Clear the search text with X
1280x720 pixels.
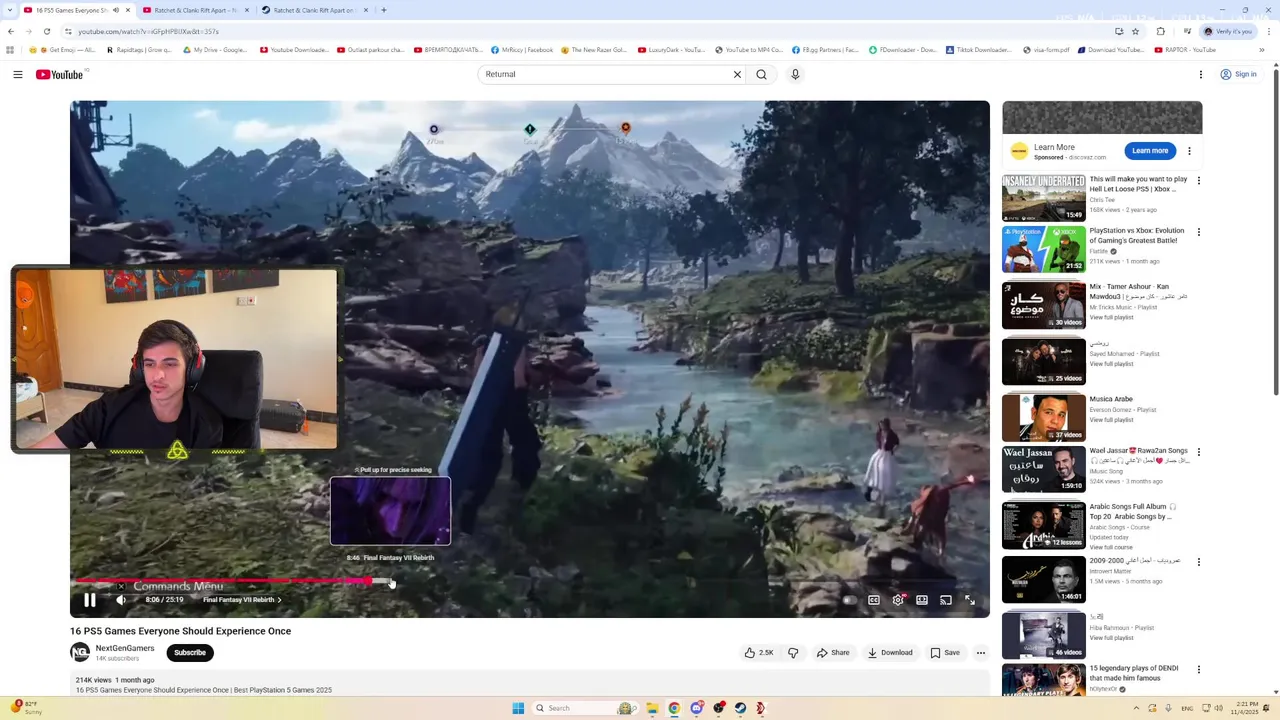pyautogui.click(x=737, y=74)
